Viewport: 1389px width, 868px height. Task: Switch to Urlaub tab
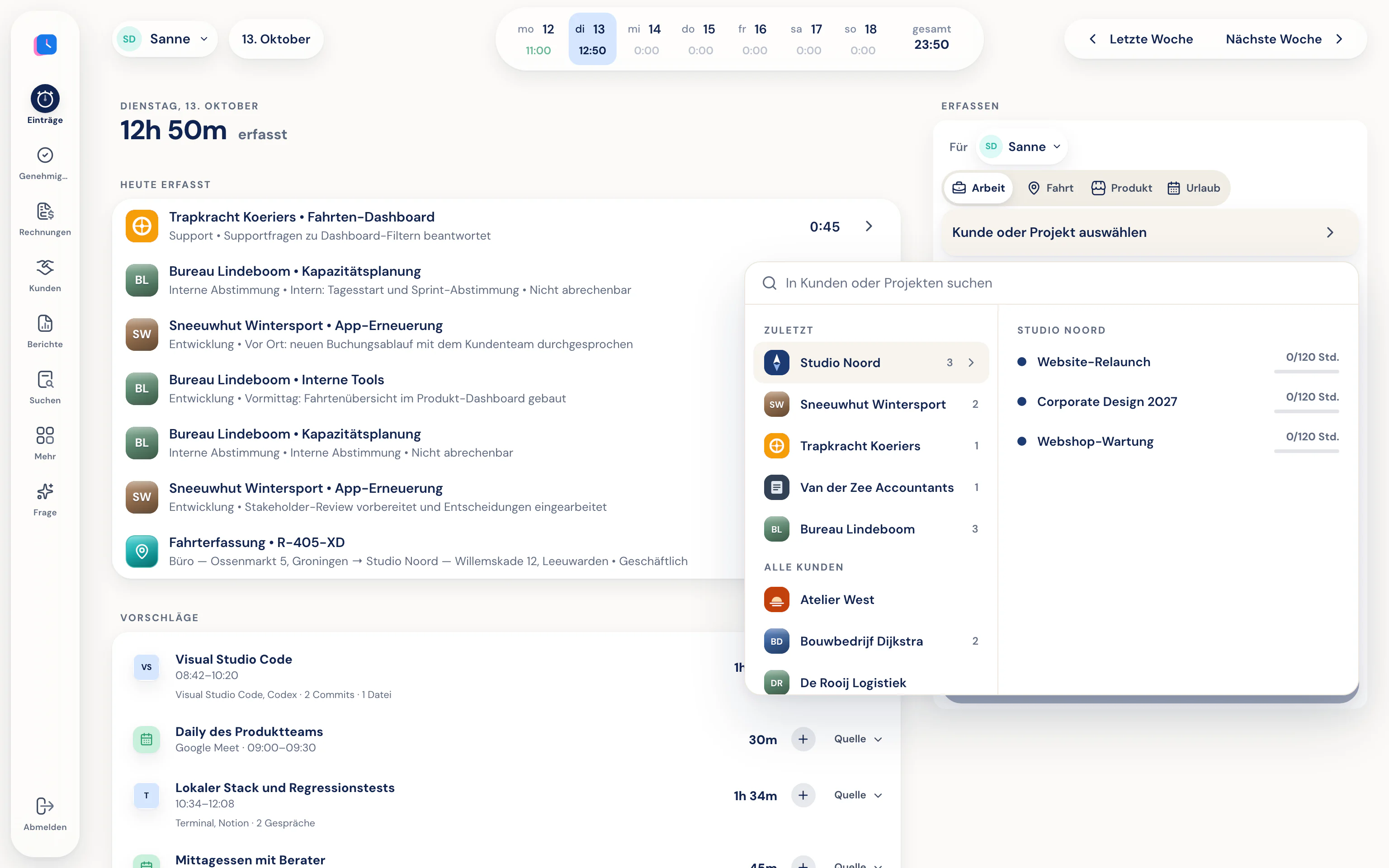click(x=1194, y=189)
